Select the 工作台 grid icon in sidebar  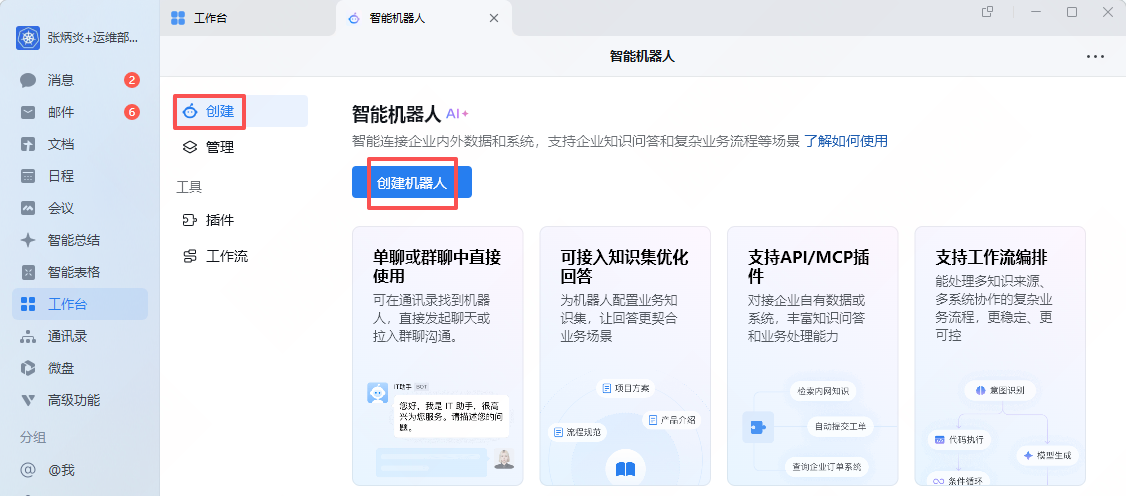[28, 304]
